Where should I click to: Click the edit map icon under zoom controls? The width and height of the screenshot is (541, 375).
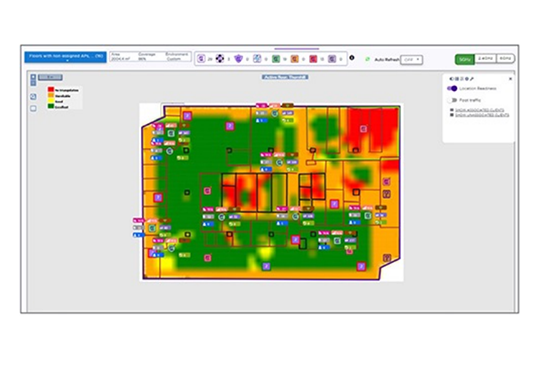(33, 97)
